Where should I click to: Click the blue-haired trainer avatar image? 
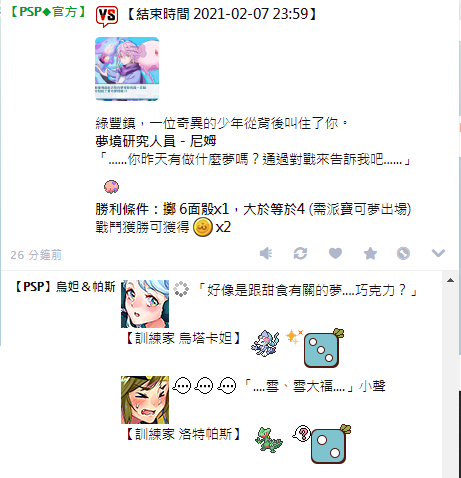point(145,304)
